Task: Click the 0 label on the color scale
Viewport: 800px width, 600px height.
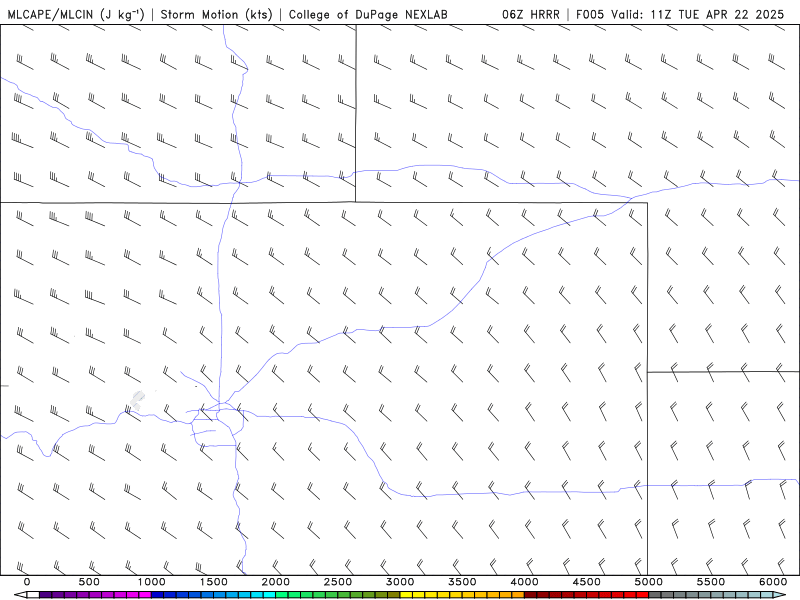Action: point(27,582)
